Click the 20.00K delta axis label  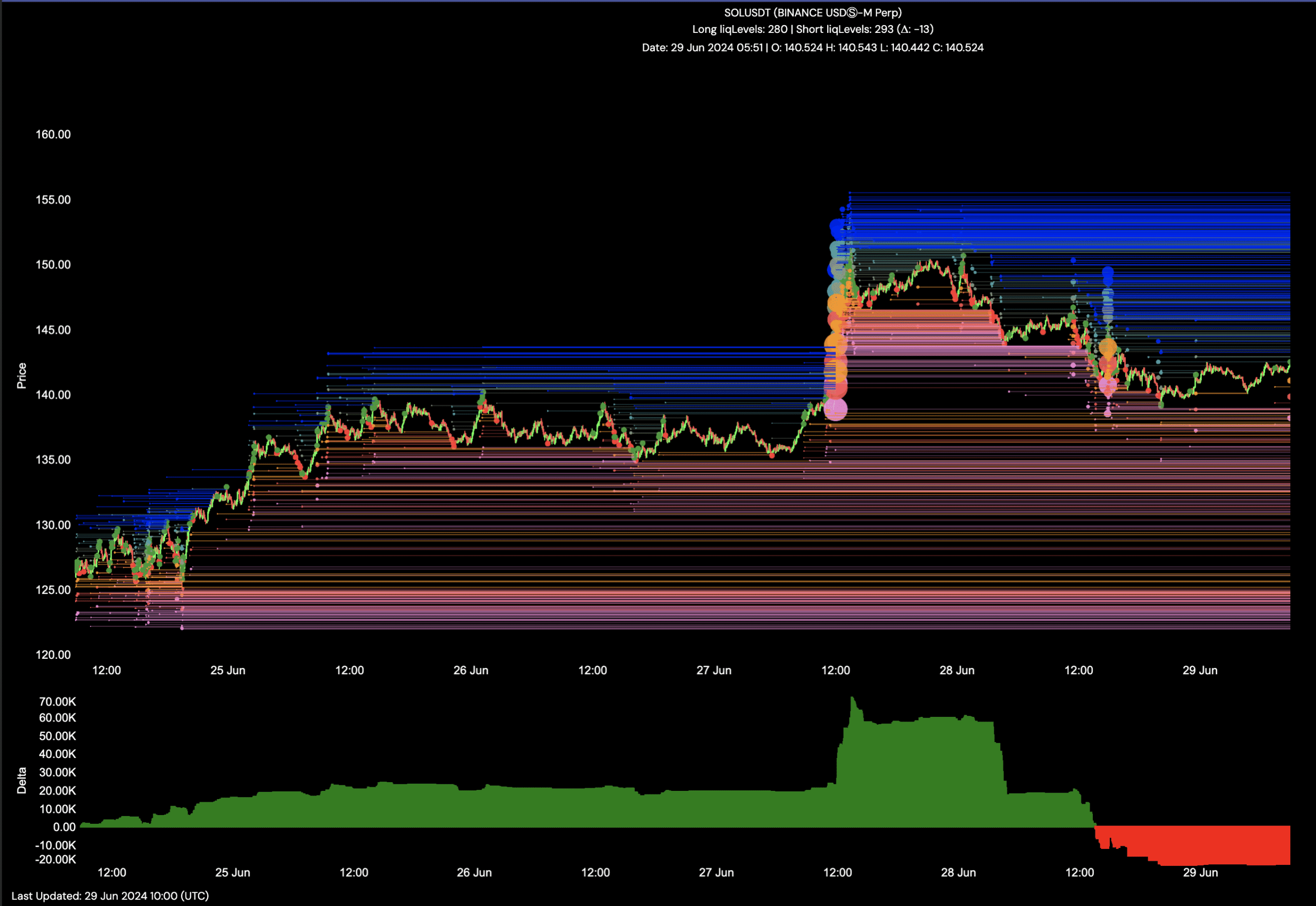click(58, 791)
